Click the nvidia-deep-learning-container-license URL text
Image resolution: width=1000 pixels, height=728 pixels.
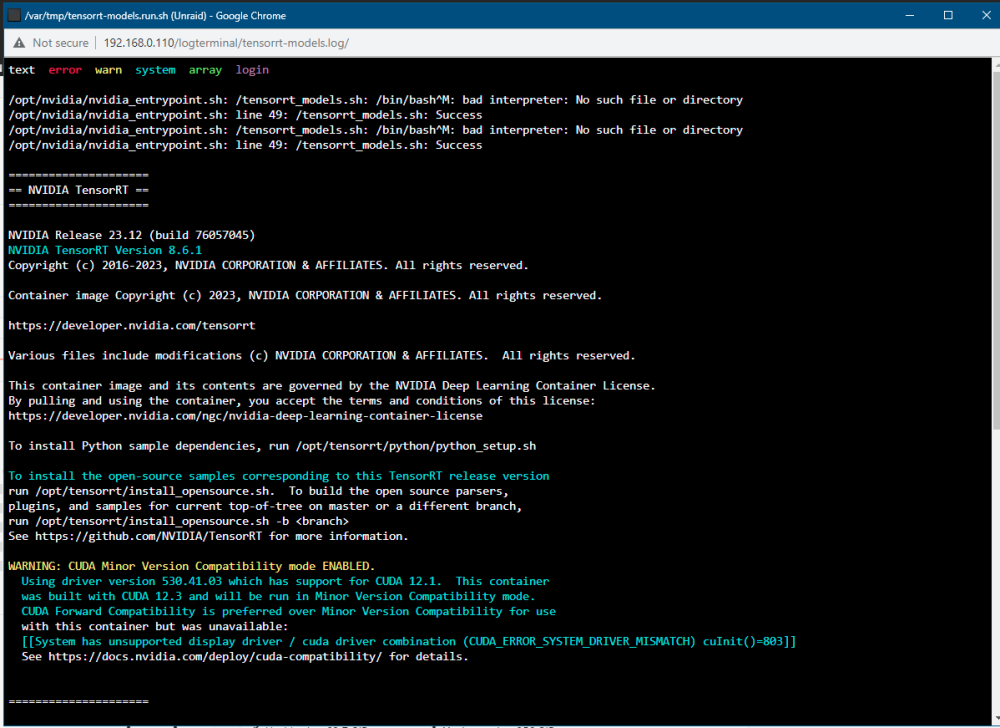(246, 416)
